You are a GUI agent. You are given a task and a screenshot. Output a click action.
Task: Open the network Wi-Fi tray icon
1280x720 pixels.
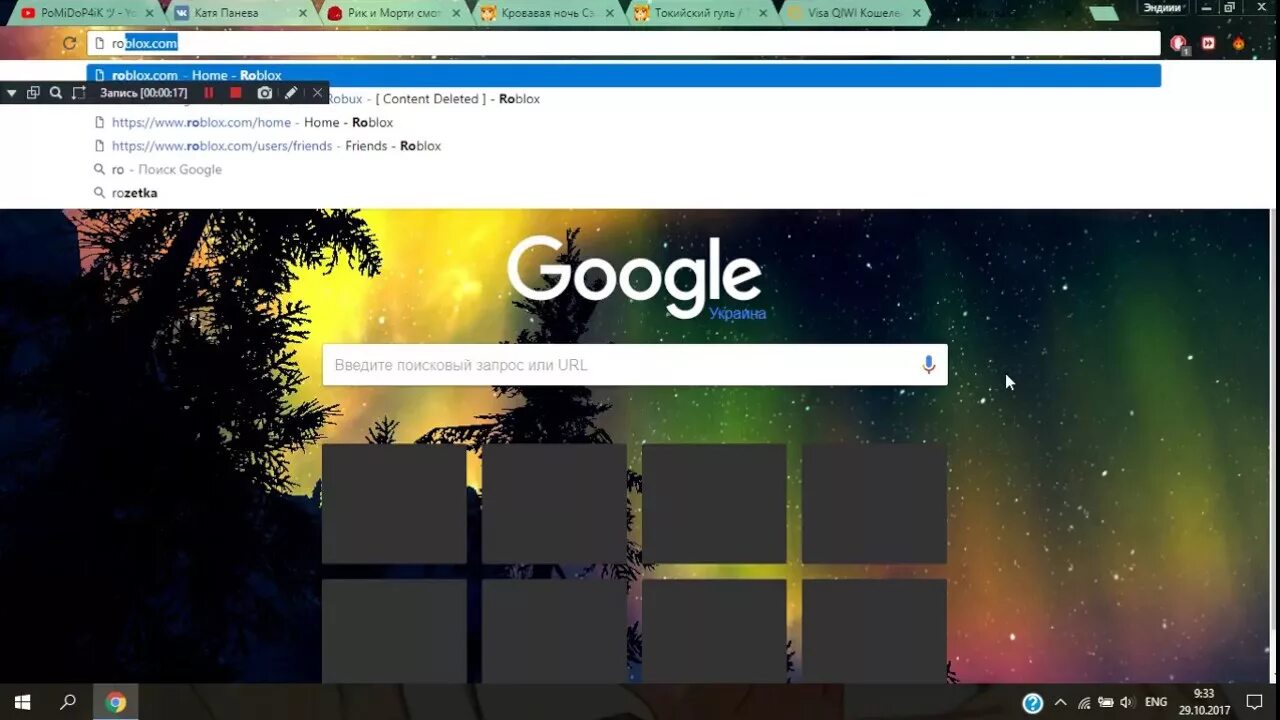pyautogui.click(x=1084, y=702)
